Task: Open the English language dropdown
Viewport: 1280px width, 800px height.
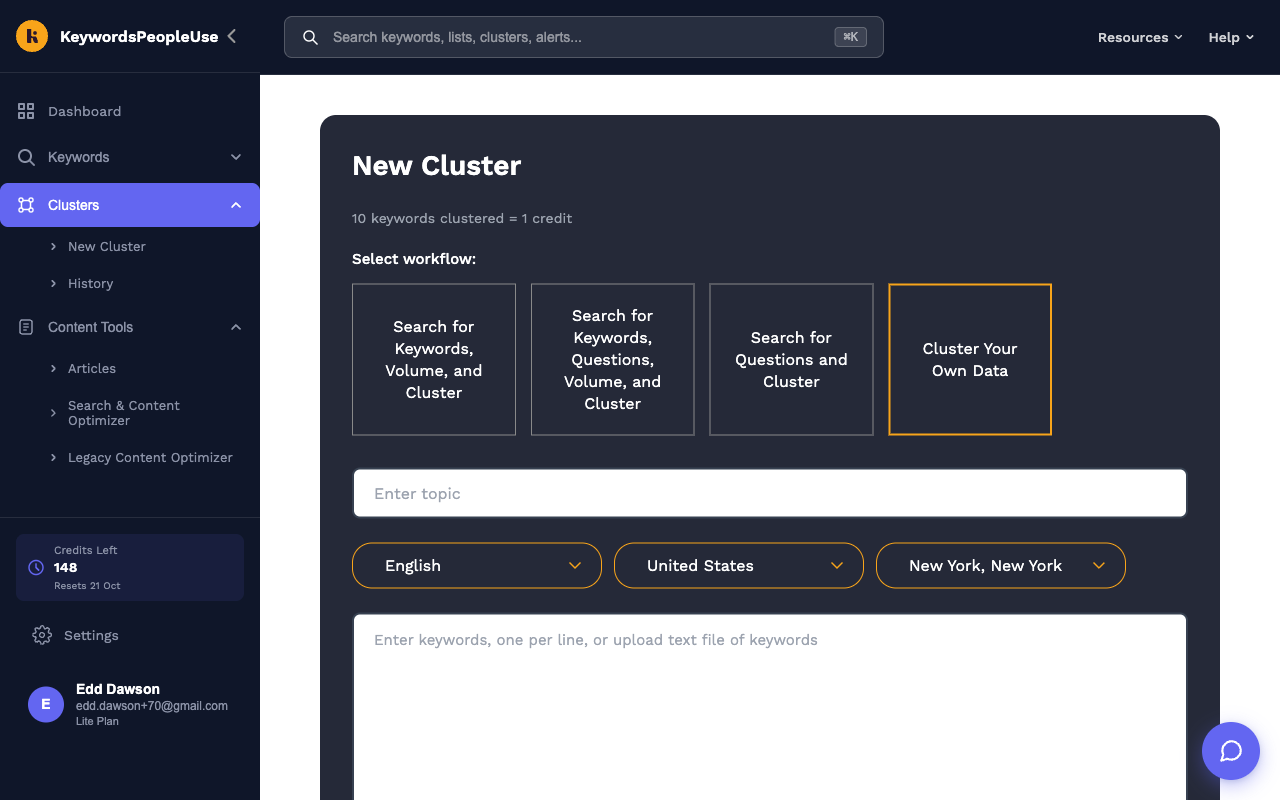Action: click(x=477, y=565)
